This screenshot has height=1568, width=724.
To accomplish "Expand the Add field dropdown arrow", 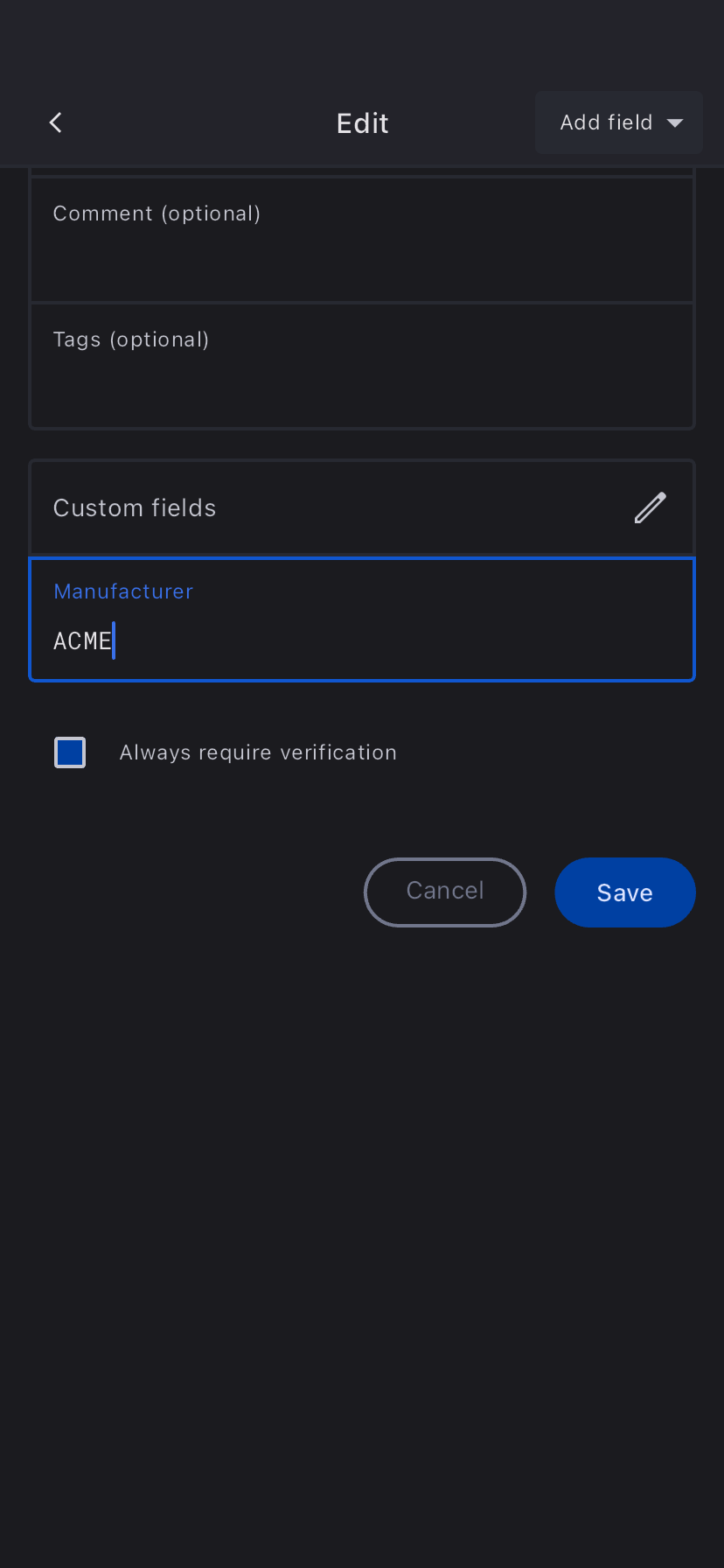I will tap(675, 123).
